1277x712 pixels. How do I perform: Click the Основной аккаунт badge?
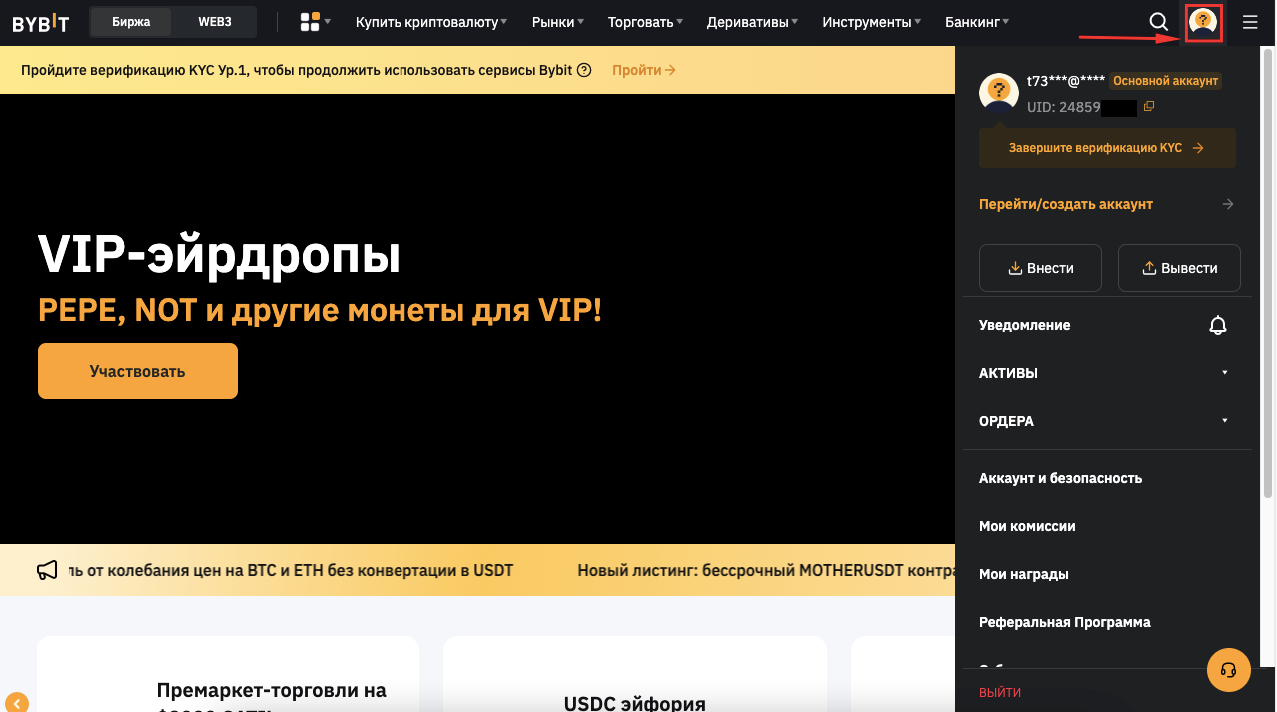tap(1166, 81)
